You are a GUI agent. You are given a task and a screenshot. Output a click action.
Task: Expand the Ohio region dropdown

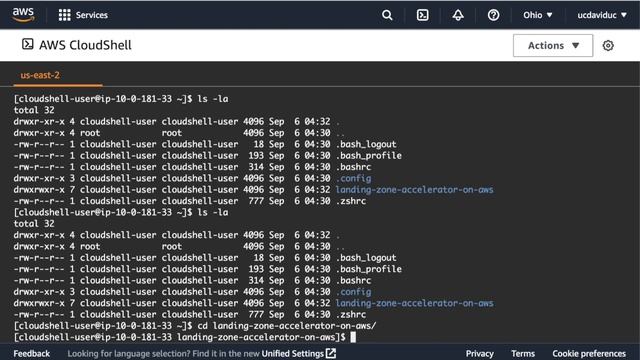click(x=538, y=15)
